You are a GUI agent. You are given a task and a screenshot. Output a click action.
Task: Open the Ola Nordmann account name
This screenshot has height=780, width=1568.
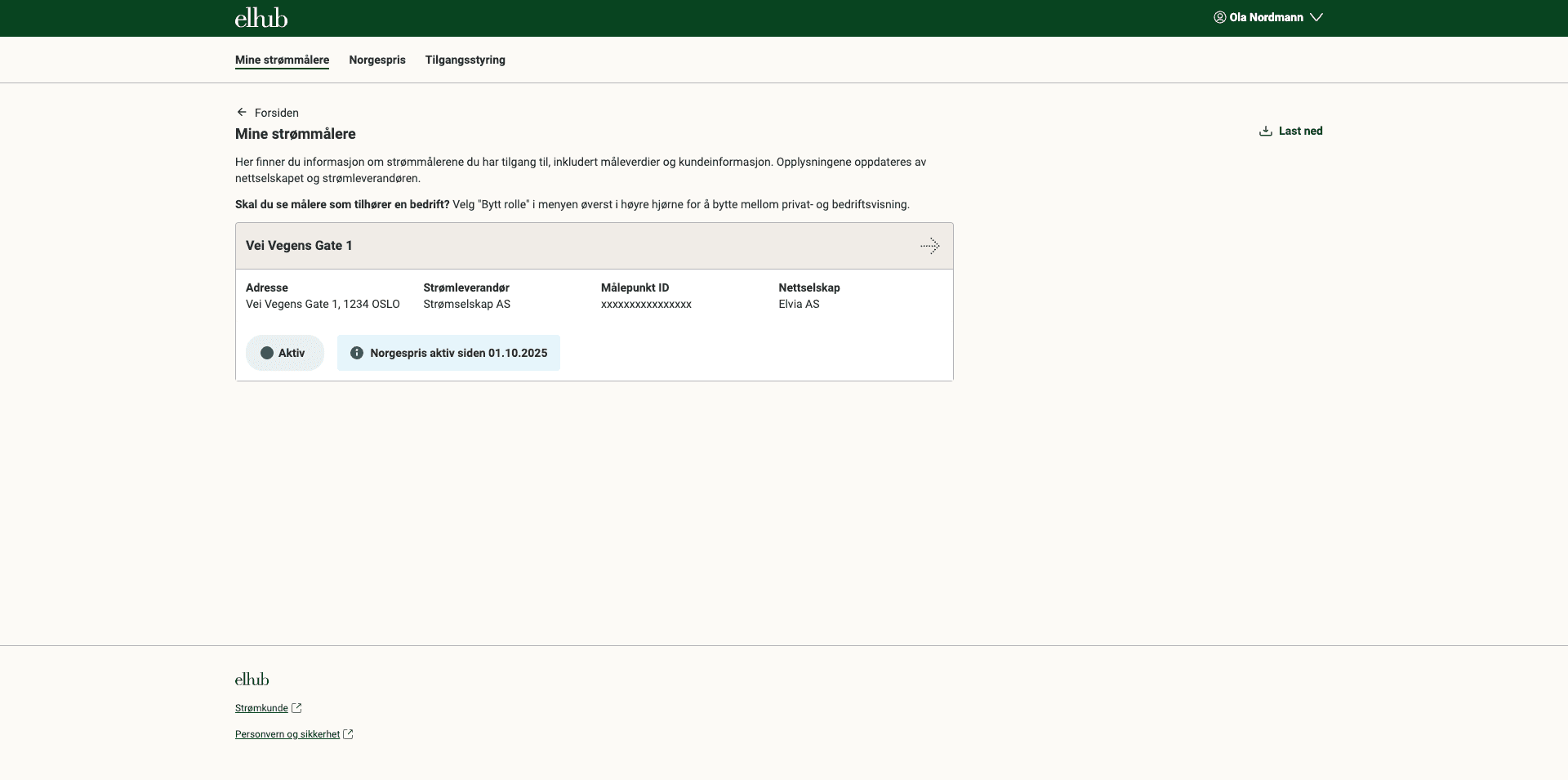tap(1266, 17)
